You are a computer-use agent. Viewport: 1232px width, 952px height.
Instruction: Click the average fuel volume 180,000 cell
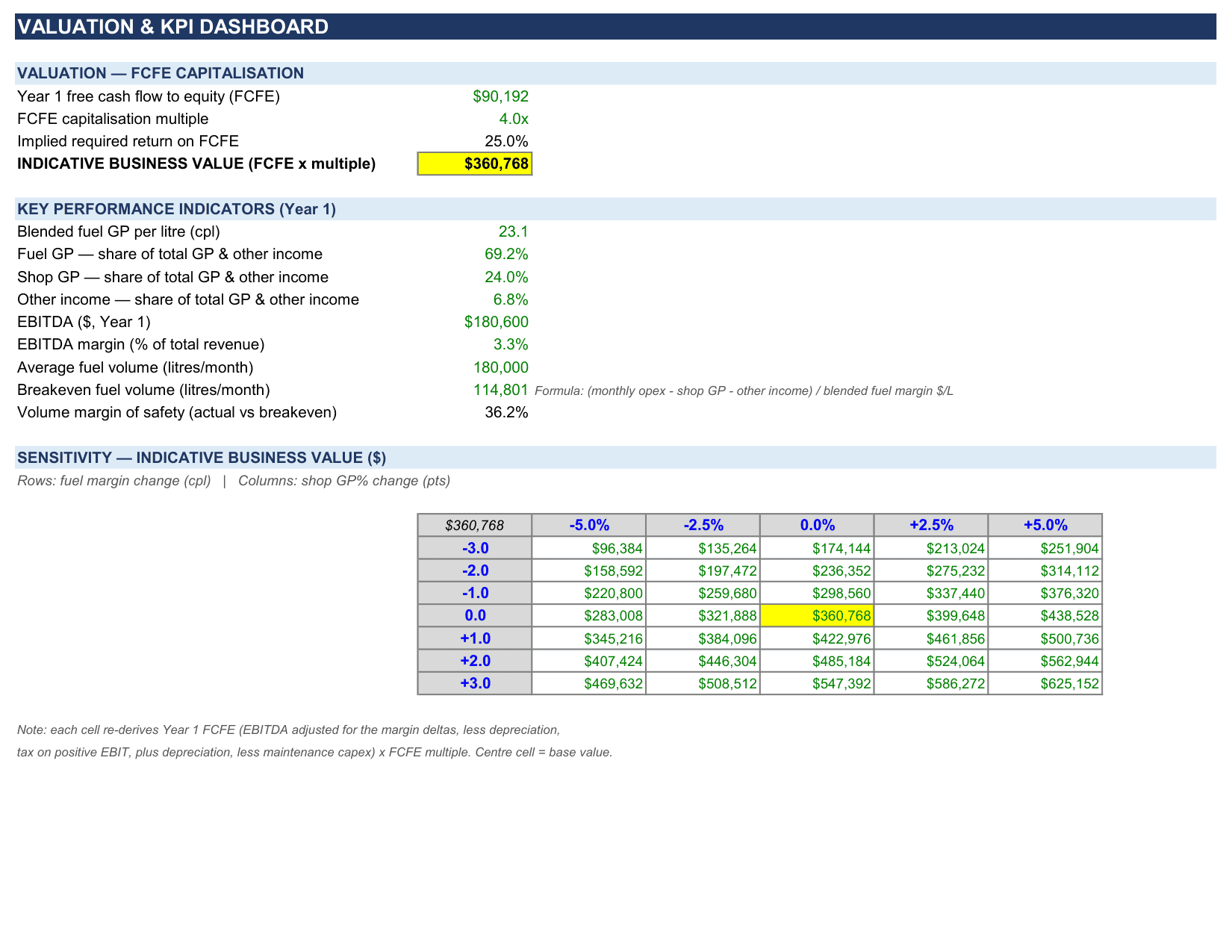coord(500,367)
